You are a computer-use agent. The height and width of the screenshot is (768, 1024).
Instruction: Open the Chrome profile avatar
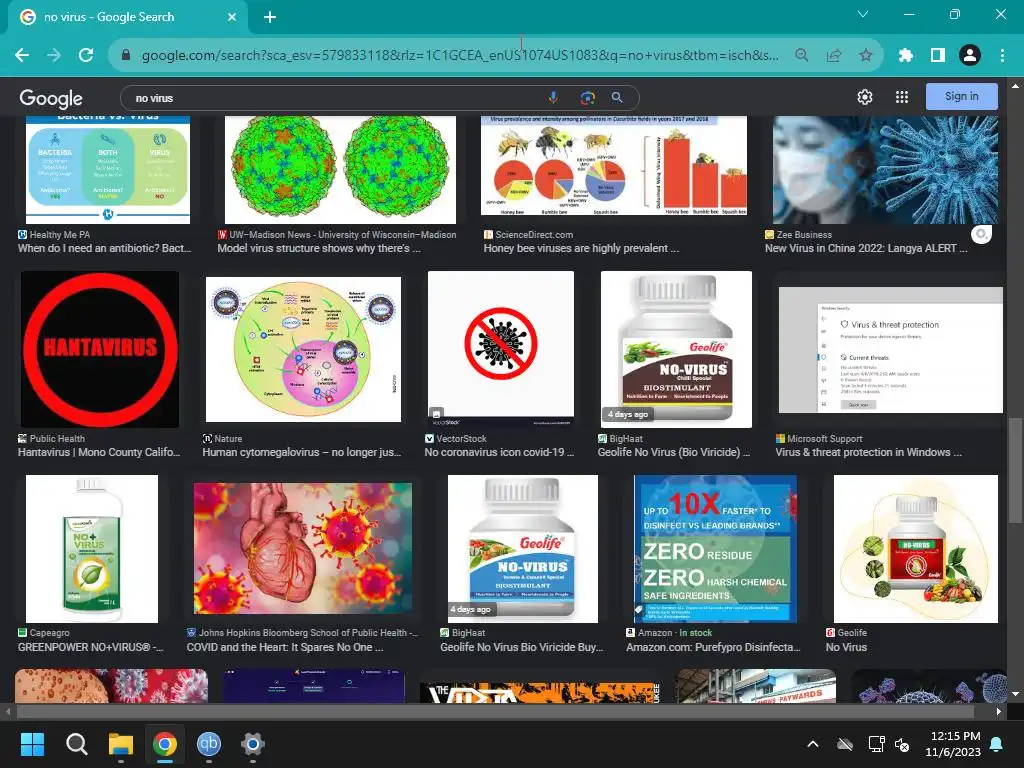click(970, 56)
